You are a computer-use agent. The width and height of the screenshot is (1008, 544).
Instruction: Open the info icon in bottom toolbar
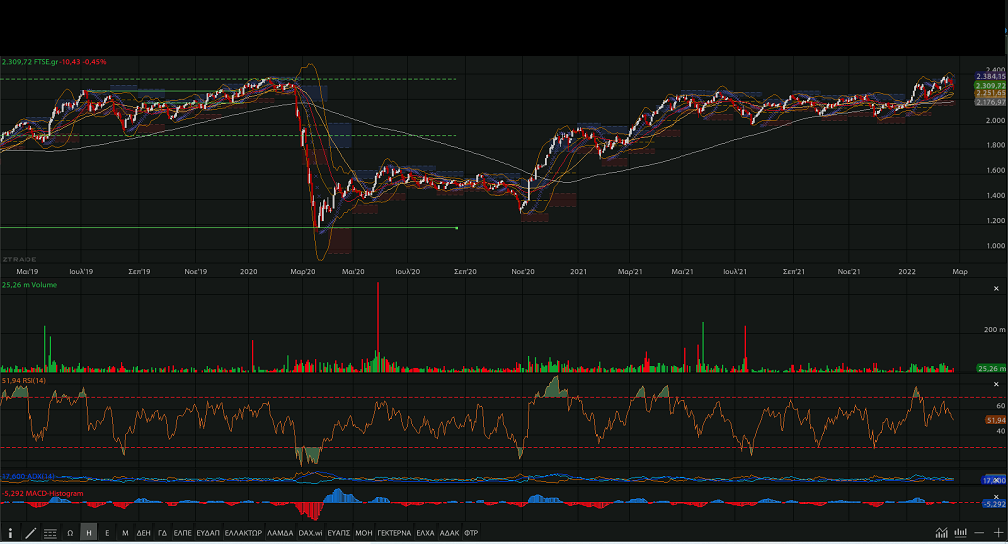tap(10, 533)
